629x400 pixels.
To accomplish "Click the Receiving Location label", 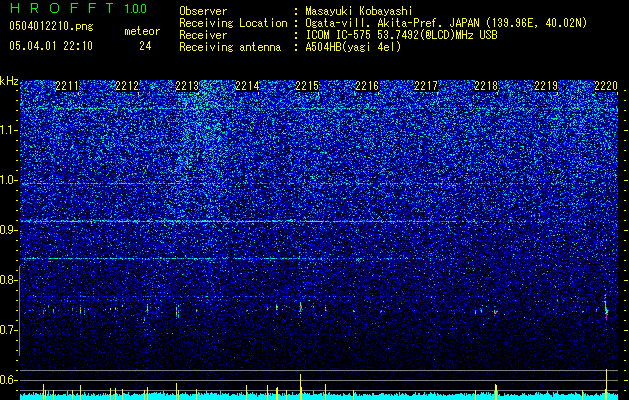I will coord(233,23).
